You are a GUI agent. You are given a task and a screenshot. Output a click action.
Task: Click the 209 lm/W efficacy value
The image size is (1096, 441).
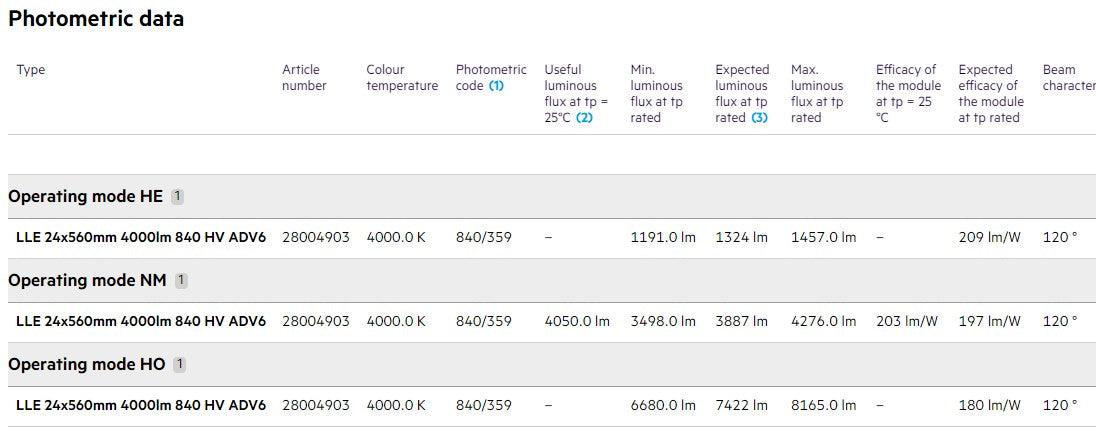[x=990, y=238]
